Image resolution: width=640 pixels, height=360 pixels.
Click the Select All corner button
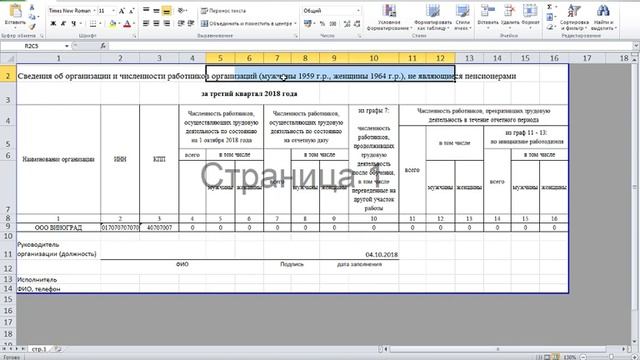pos(8,58)
